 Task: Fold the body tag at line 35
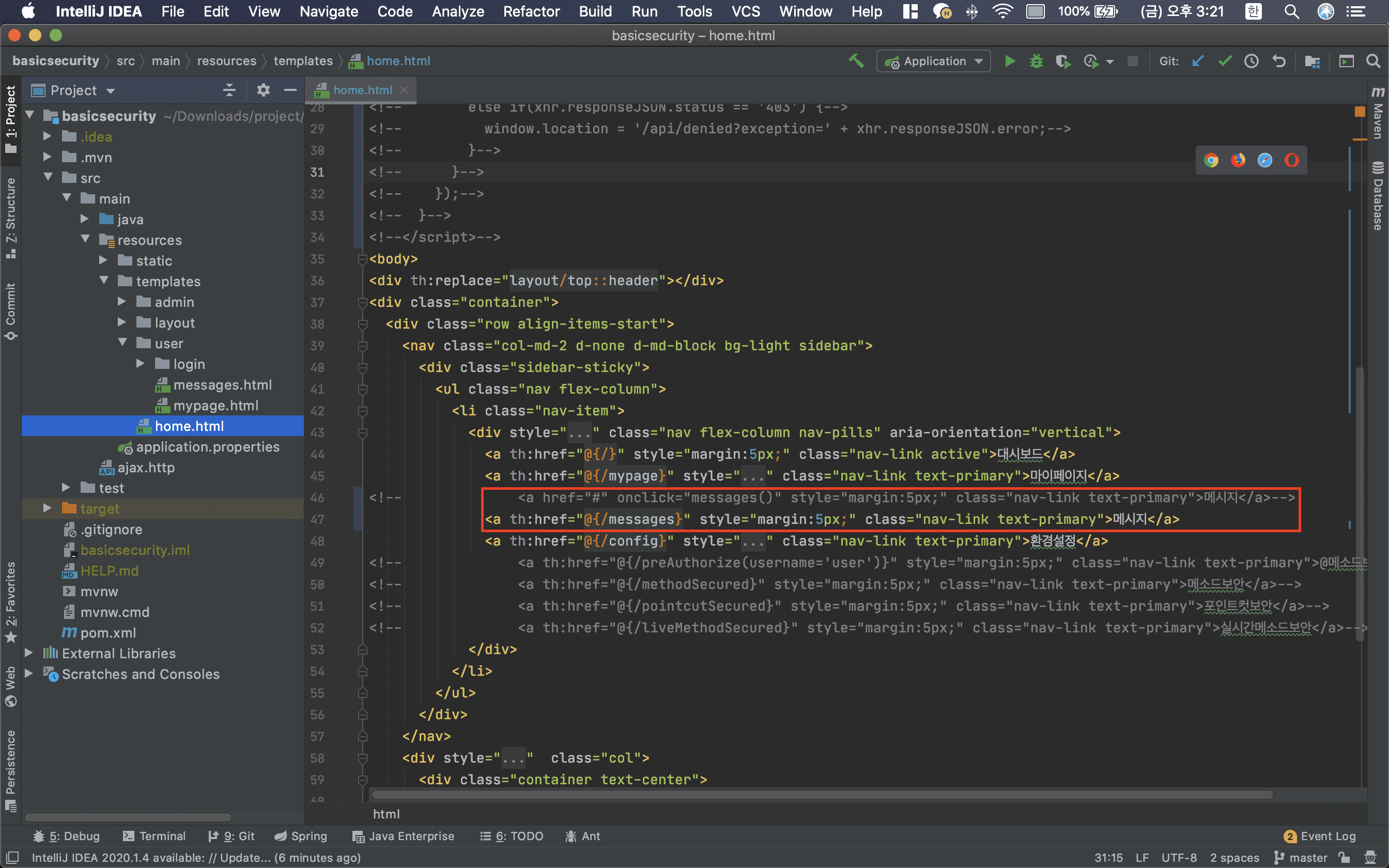(x=363, y=259)
